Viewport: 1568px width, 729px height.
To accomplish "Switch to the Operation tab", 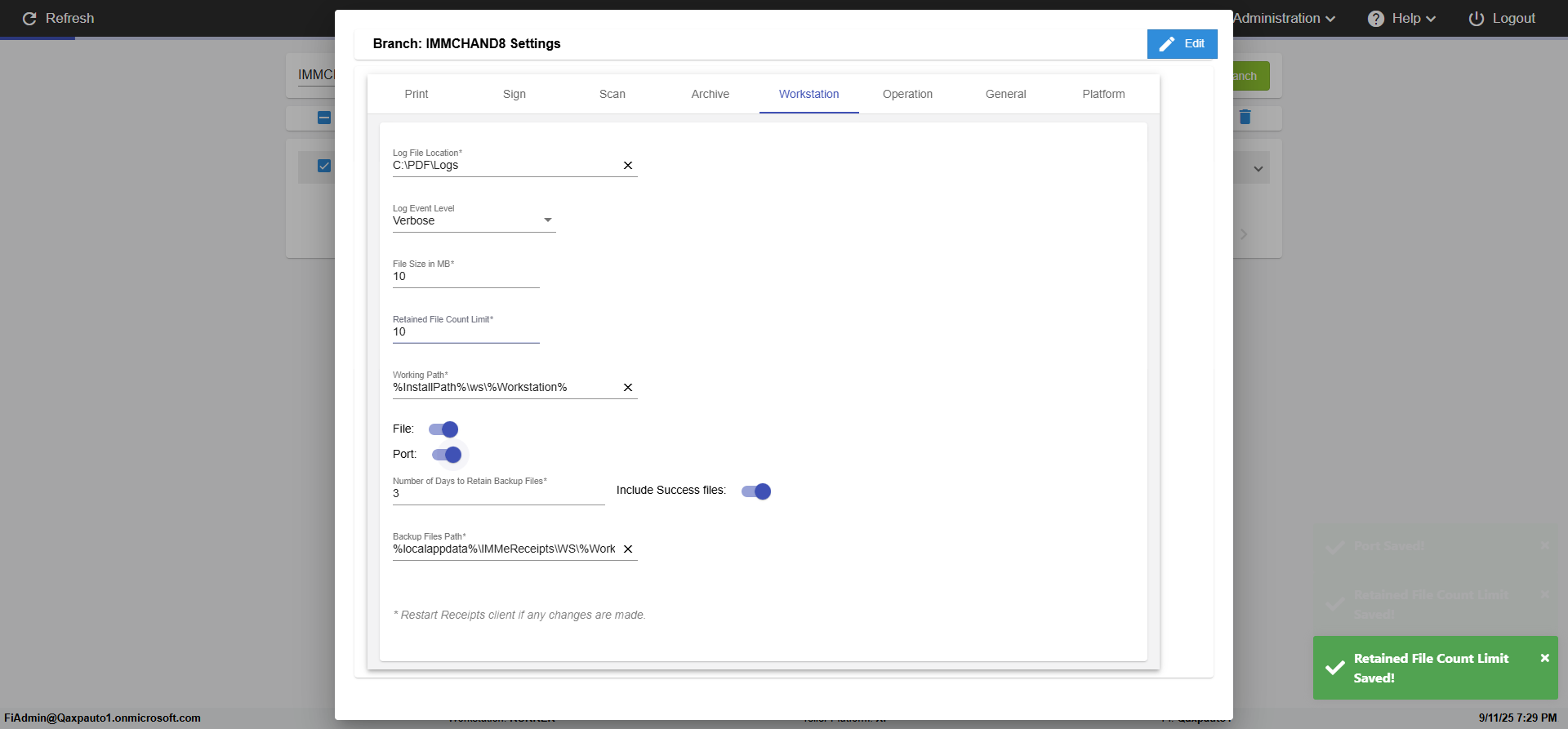I will point(907,94).
